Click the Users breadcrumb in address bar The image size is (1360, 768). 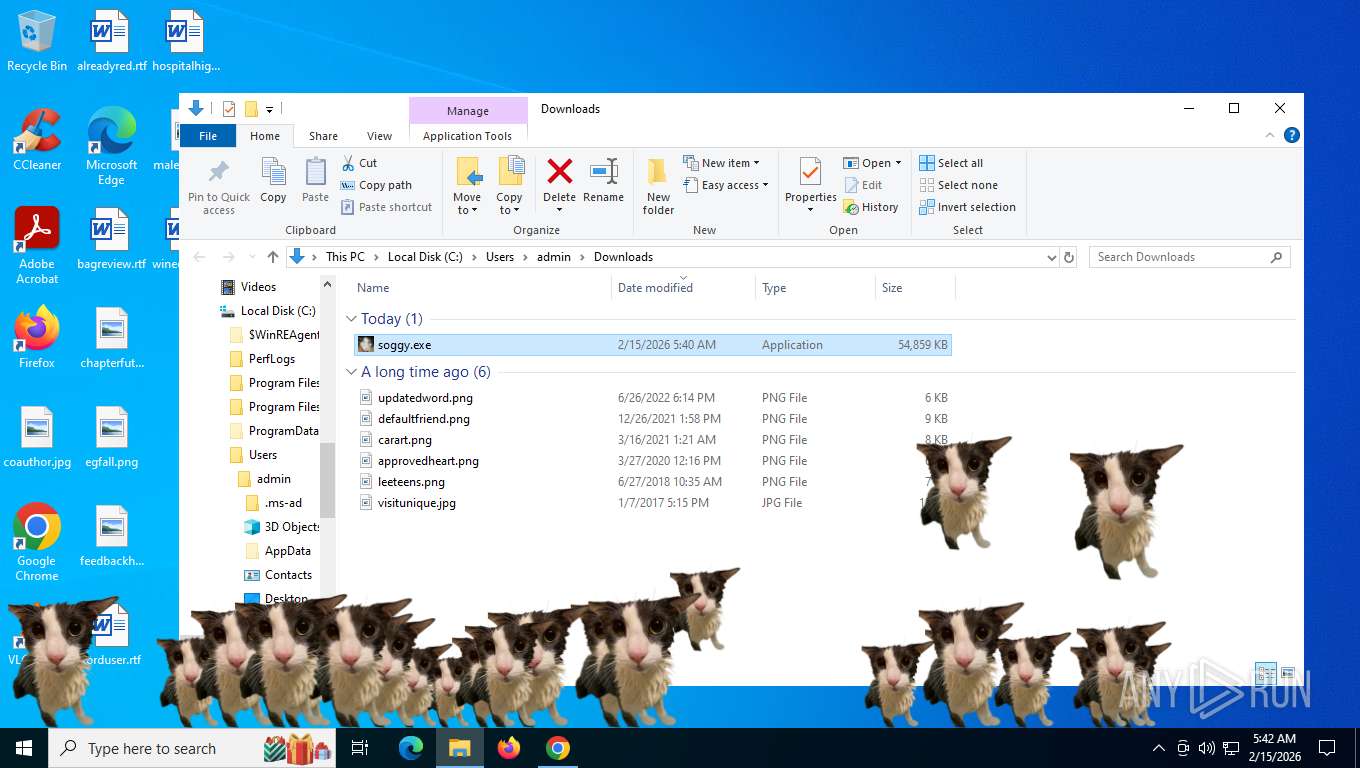(x=500, y=257)
